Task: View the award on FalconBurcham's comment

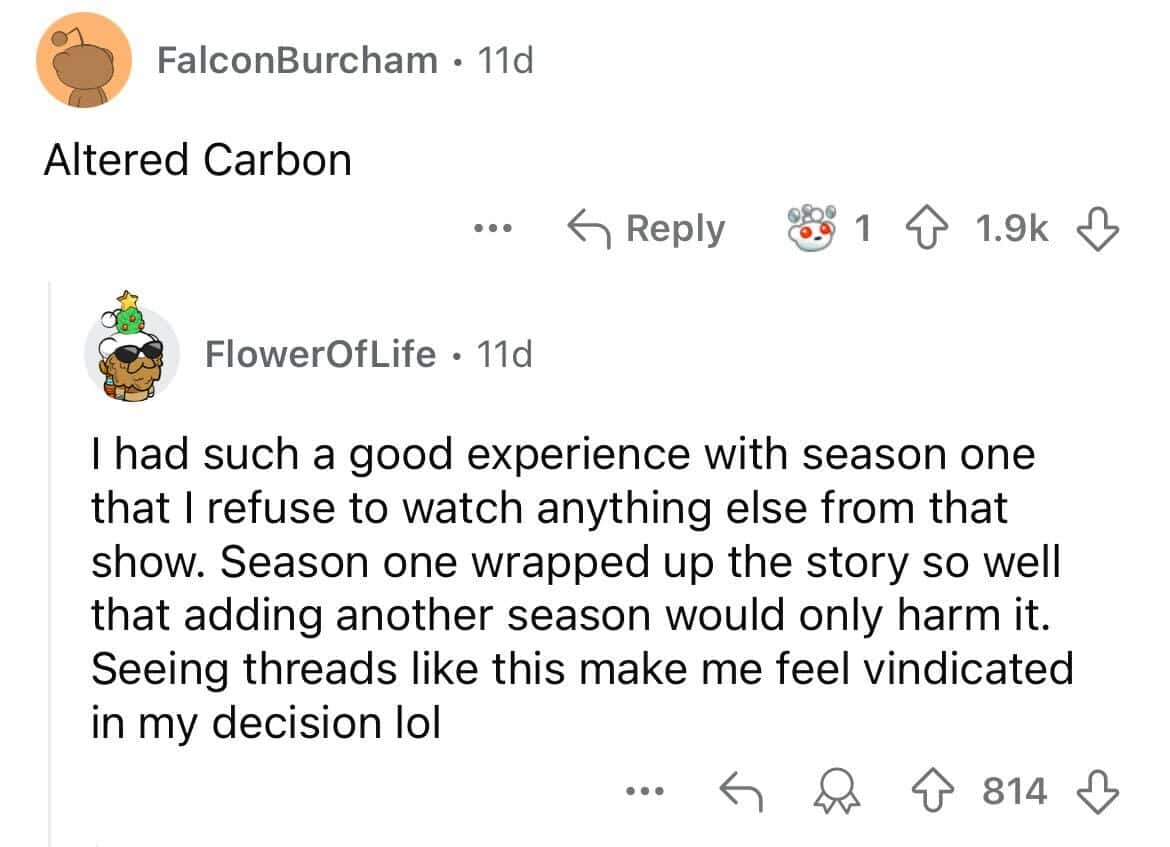Action: (816, 227)
